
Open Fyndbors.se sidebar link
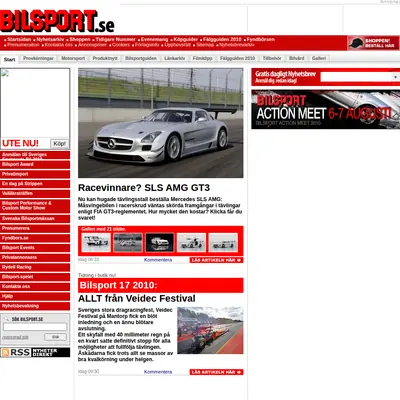tap(35, 238)
